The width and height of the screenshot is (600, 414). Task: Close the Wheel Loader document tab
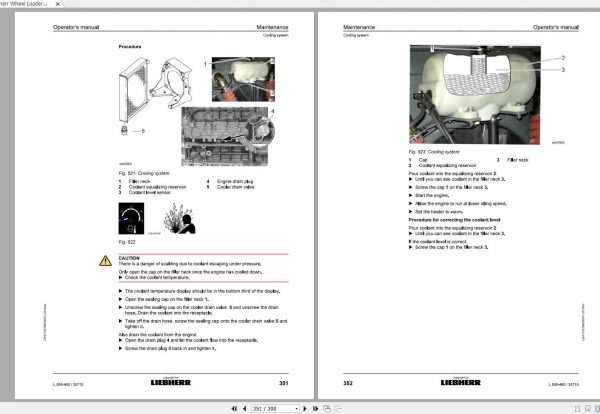tap(57, 4)
